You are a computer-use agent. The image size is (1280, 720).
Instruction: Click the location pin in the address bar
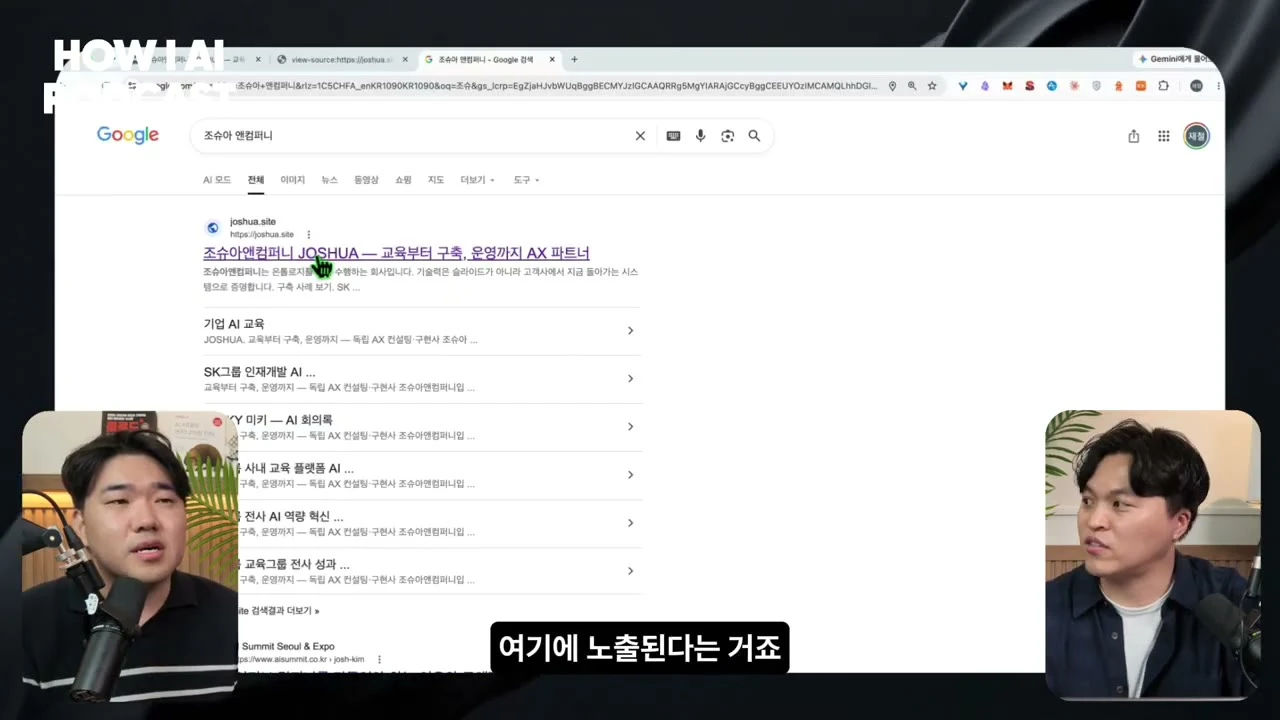pyautogui.click(x=892, y=86)
